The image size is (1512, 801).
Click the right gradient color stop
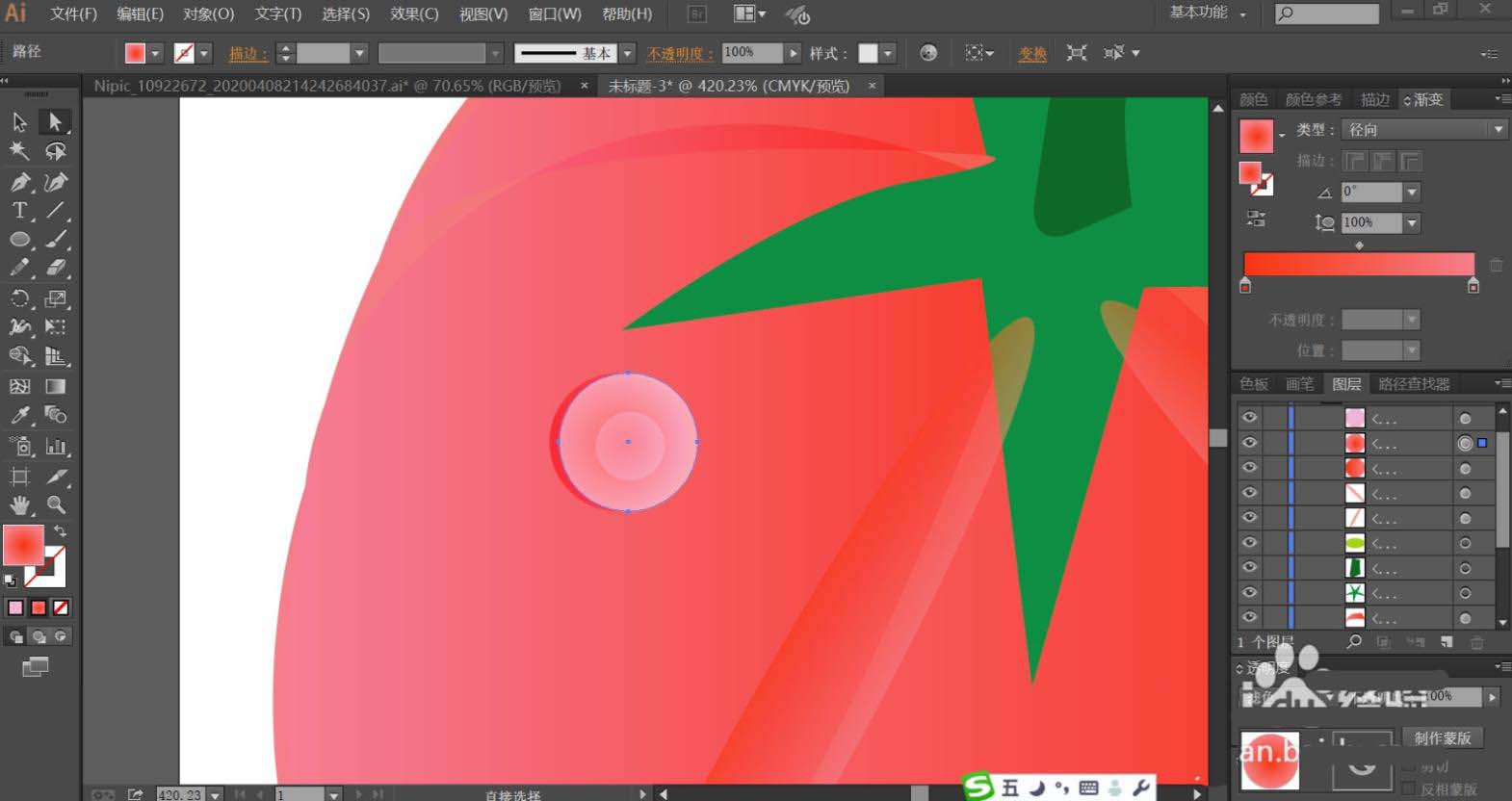tap(1473, 286)
